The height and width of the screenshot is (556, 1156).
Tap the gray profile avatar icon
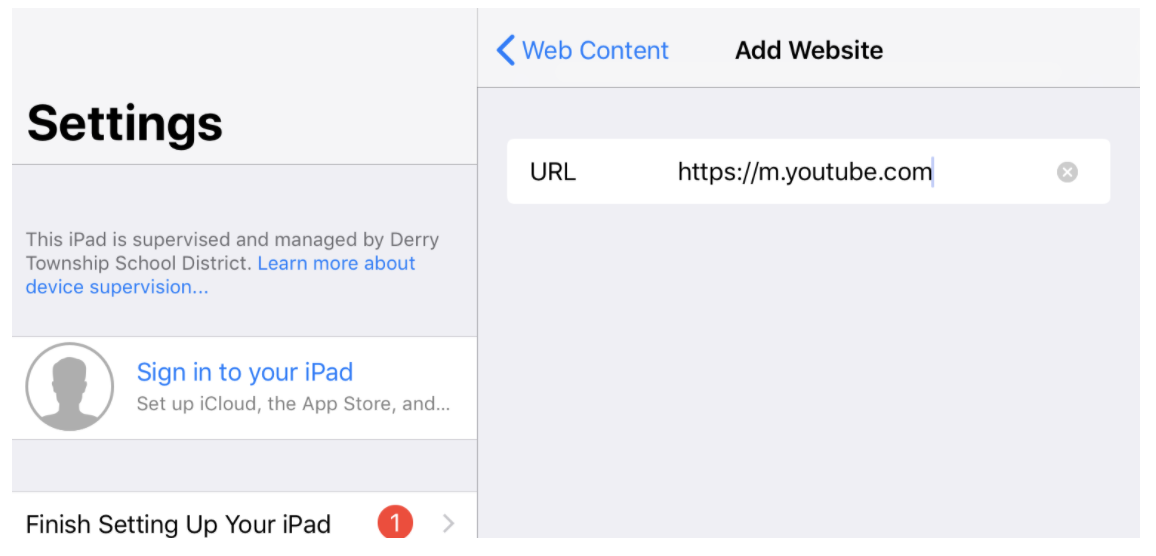[69, 387]
